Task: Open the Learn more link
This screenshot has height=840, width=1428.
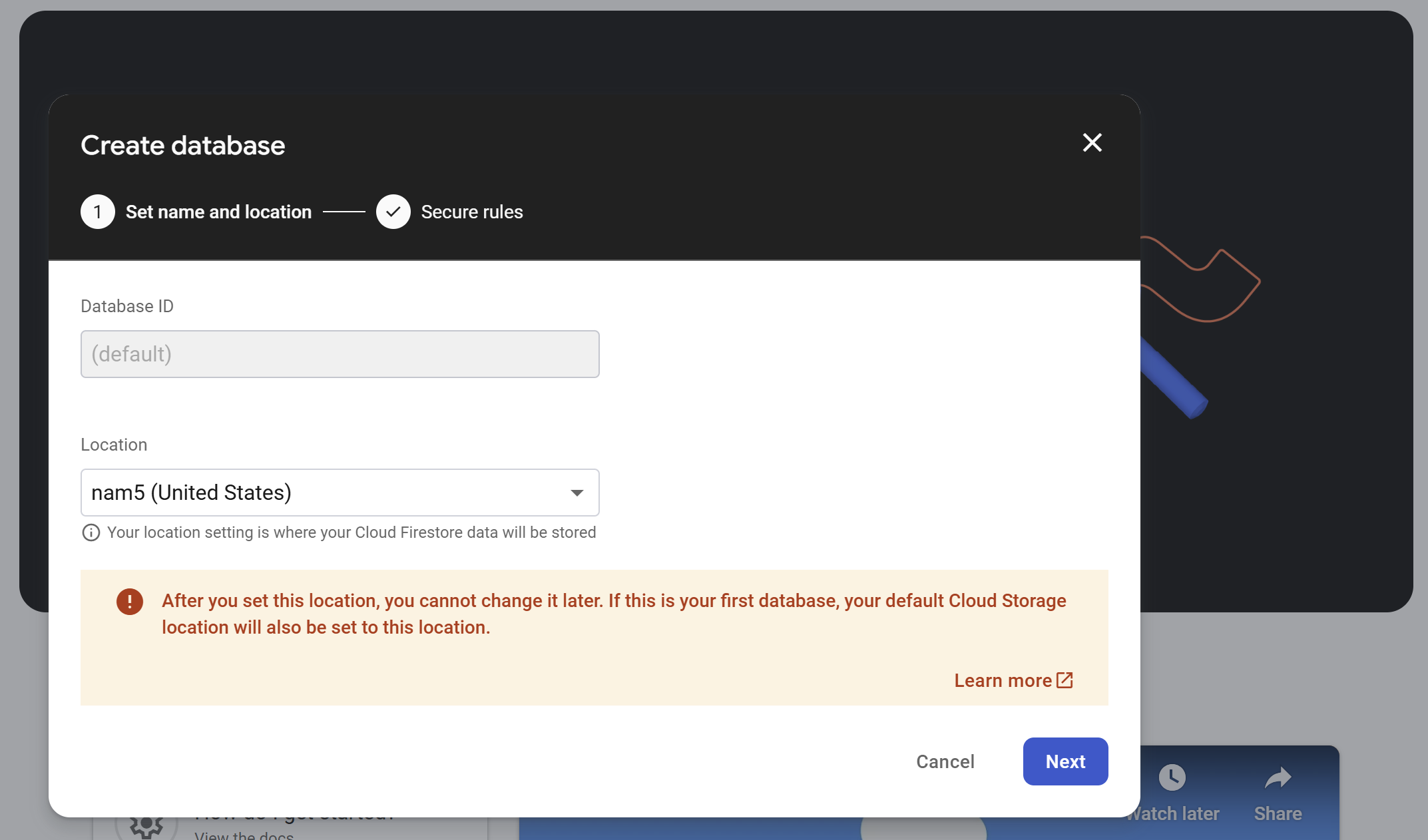Action: pyautogui.click(x=1003, y=680)
